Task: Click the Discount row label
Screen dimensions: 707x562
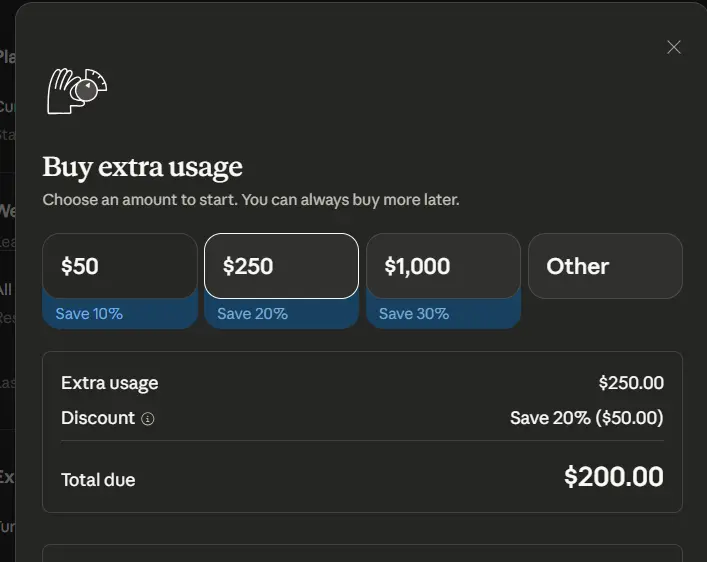Action: coord(97,418)
